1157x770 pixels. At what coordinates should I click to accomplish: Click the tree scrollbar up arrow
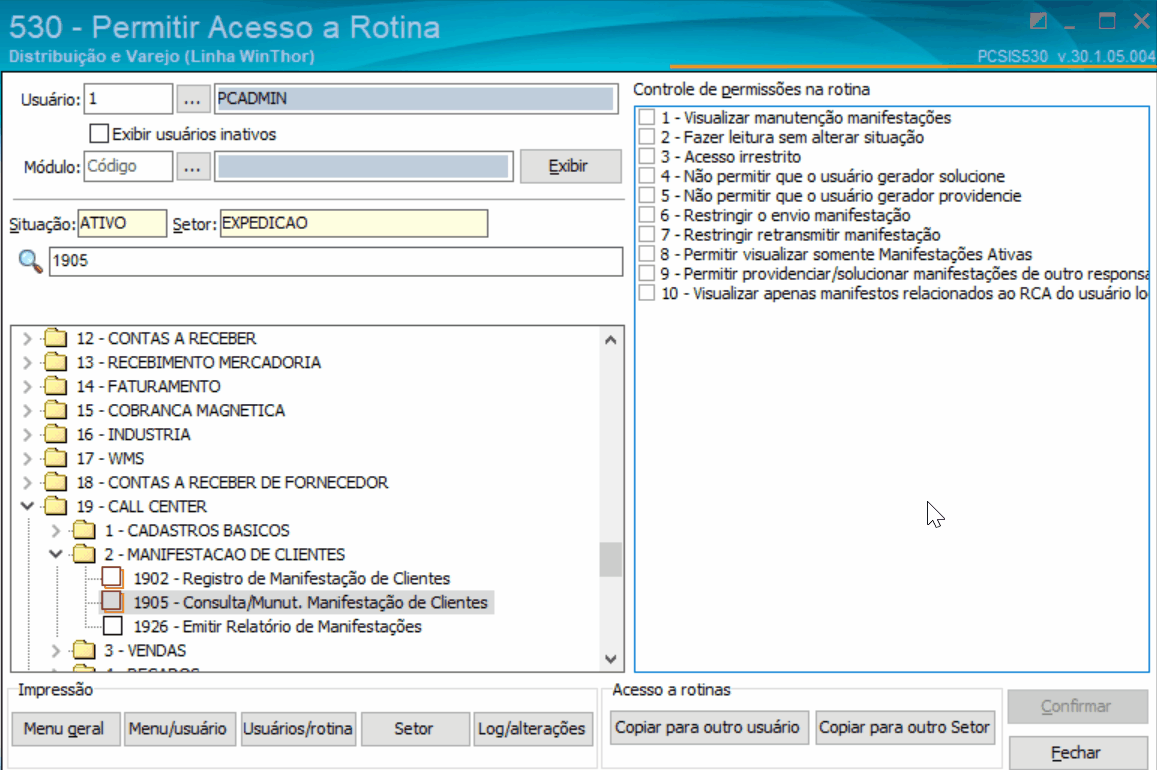pyautogui.click(x=611, y=340)
